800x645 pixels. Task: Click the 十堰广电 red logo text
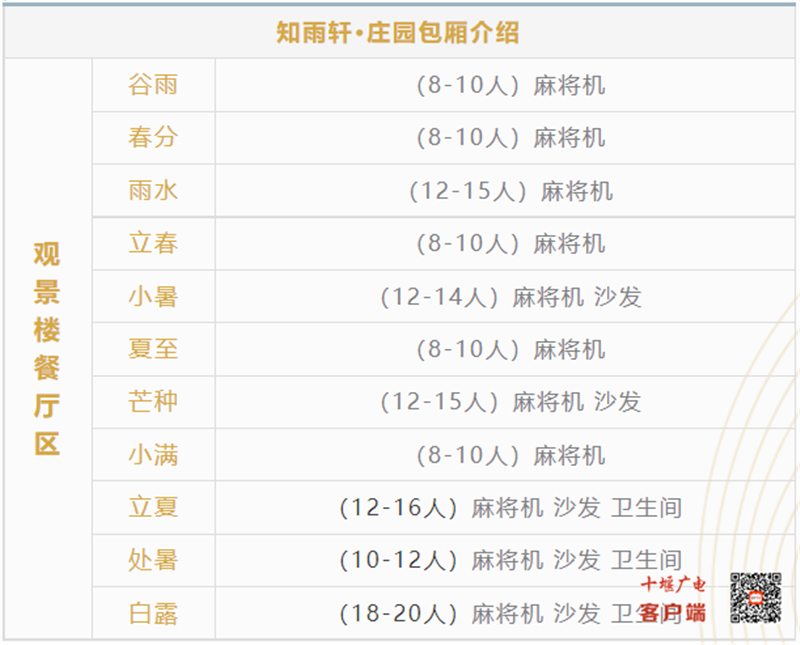673,584
